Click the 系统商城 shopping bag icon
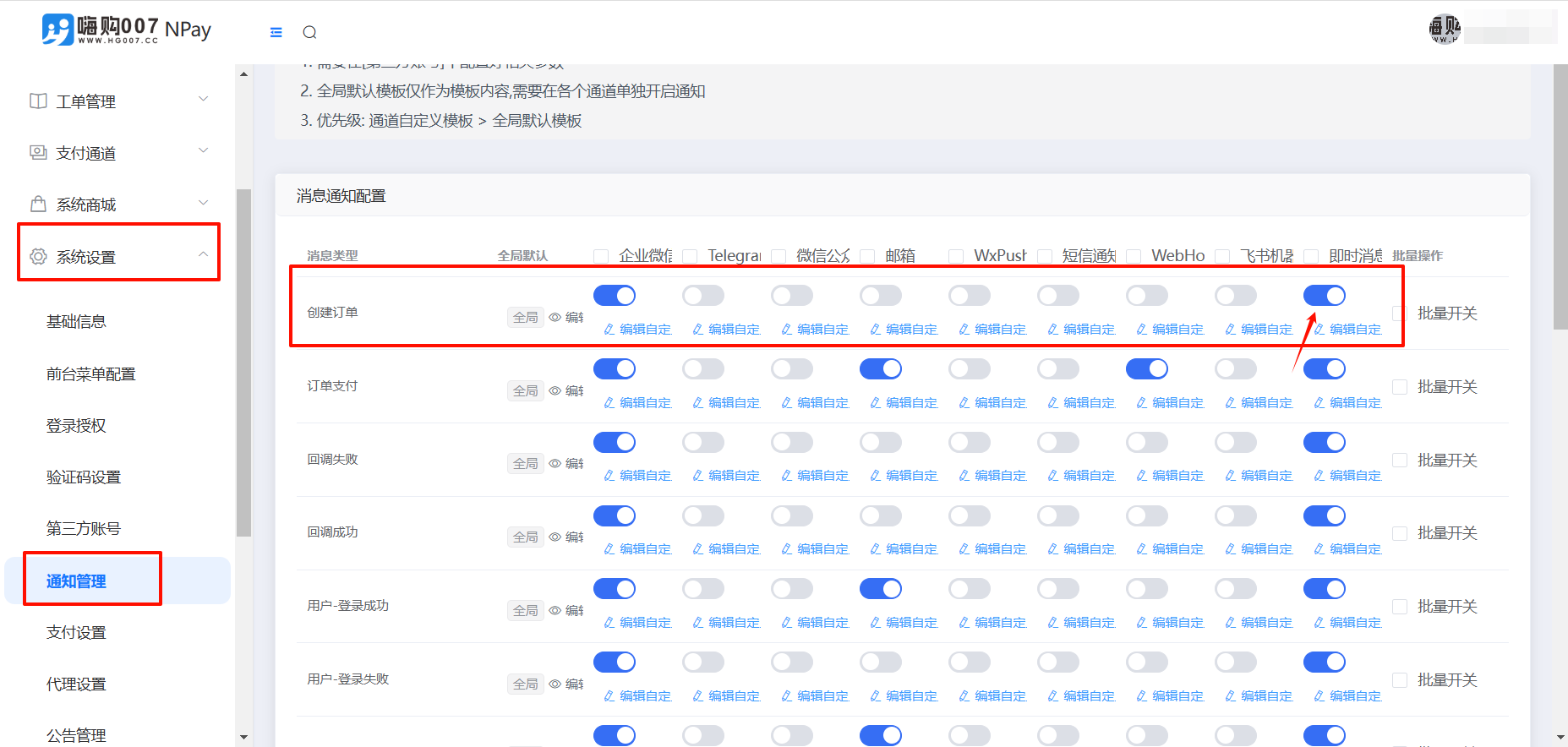The width and height of the screenshot is (1568, 747). [38, 204]
